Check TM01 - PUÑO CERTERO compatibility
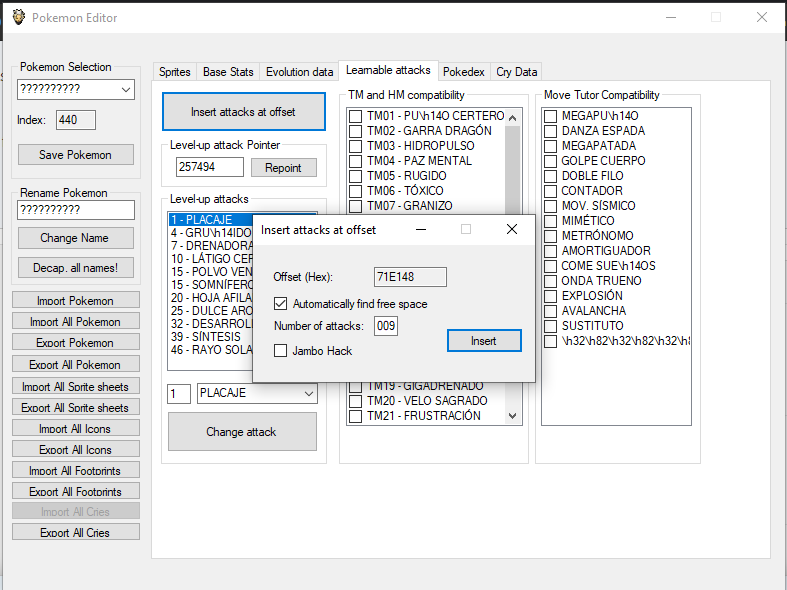Viewport: 787px width, 590px height. click(x=355, y=116)
